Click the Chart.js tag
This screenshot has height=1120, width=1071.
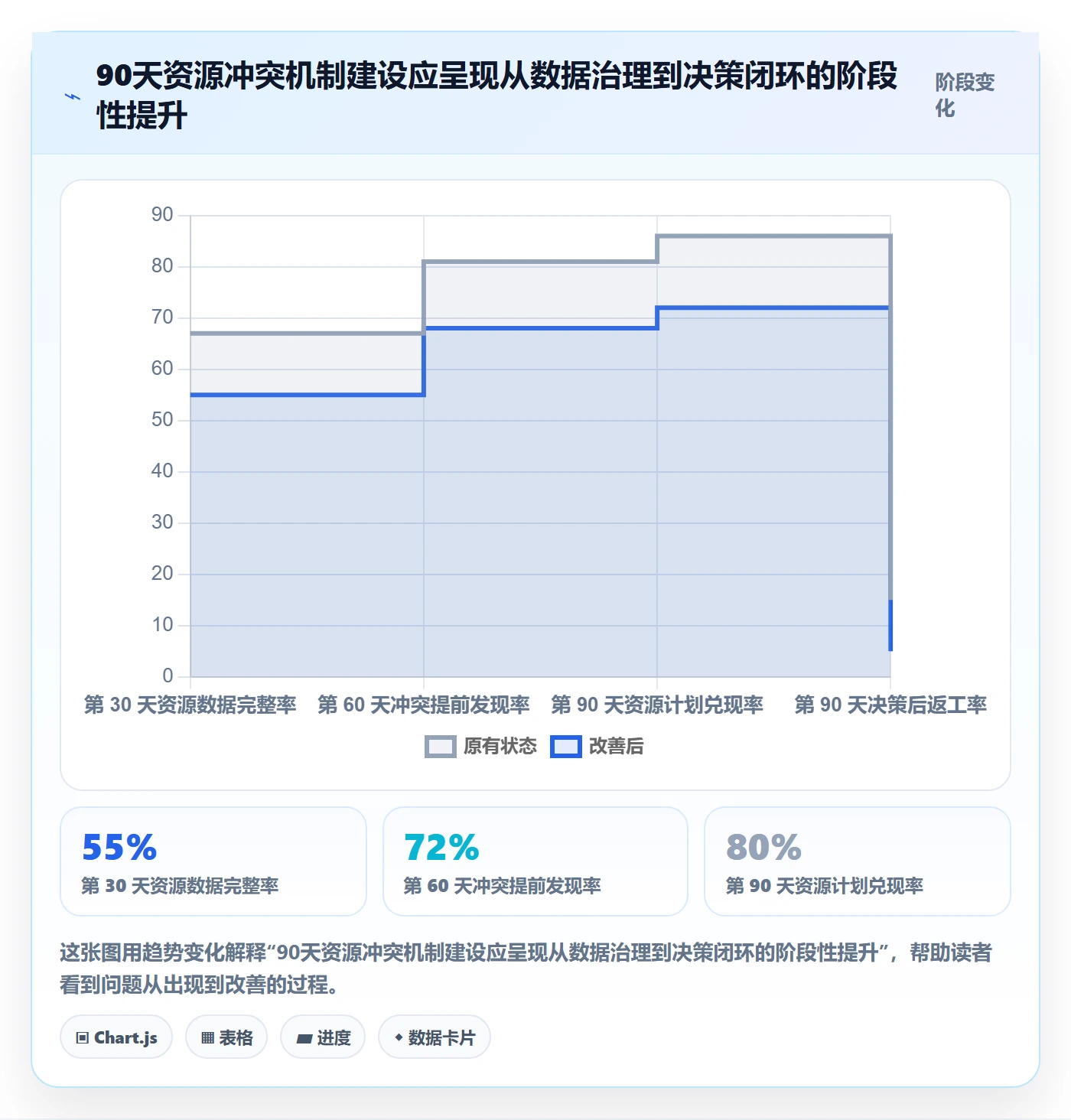point(116,1037)
